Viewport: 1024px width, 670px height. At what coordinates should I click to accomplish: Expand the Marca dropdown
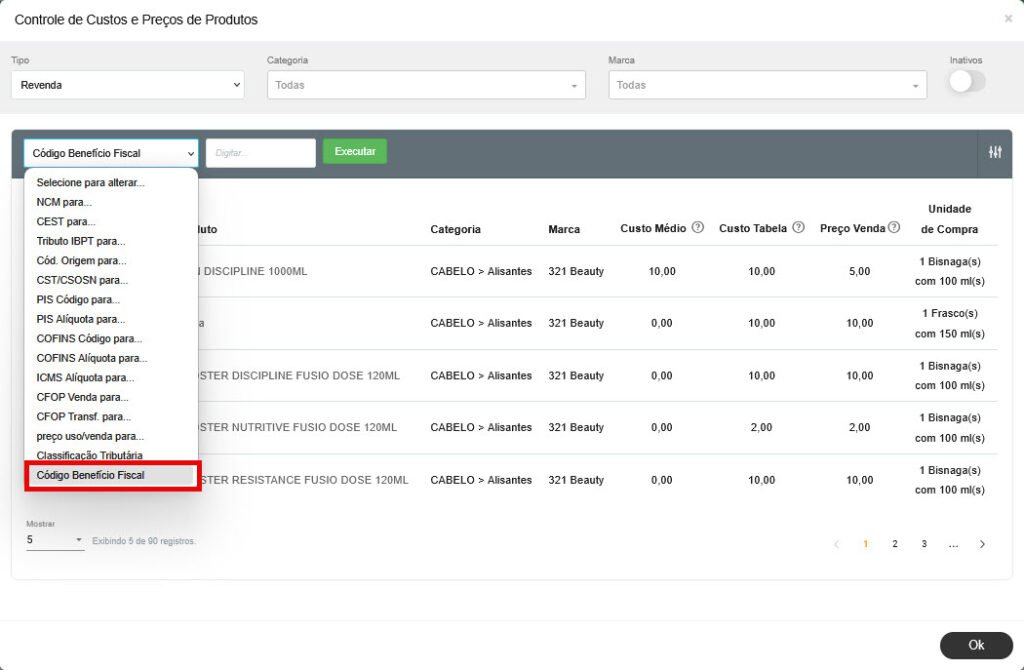click(767, 85)
